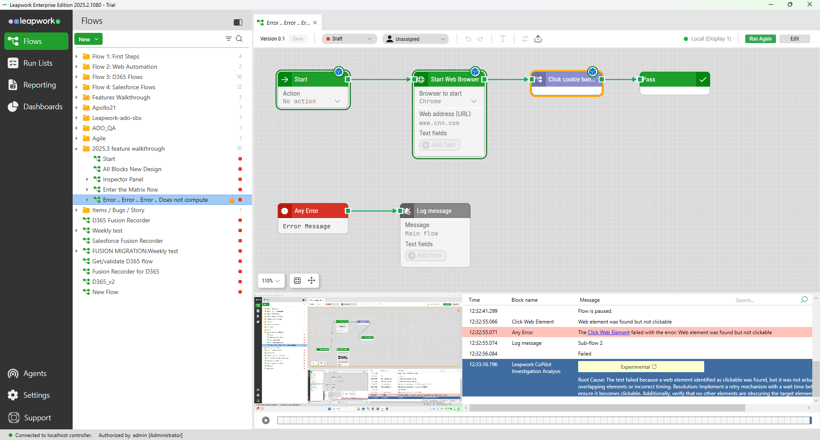The image size is (820, 440).
Task: Open the New Flow item
Action: click(105, 292)
